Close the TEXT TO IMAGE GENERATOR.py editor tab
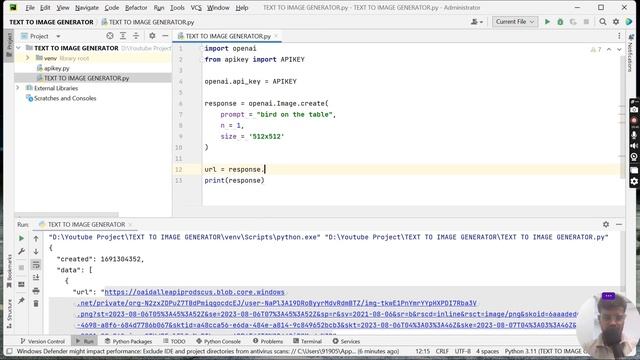640x360 pixels. (x=276, y=36)
